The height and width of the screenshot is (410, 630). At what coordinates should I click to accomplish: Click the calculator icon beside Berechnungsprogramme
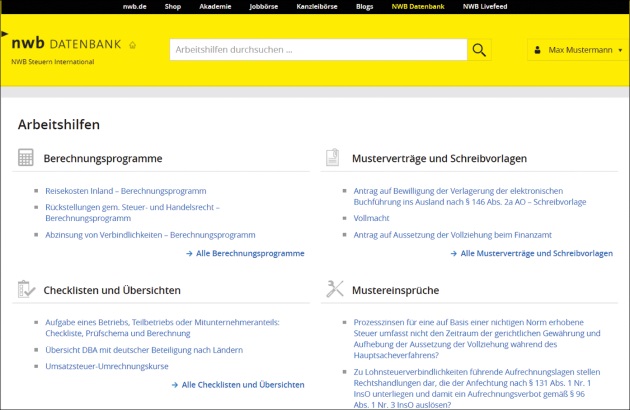tap(26, 158)
